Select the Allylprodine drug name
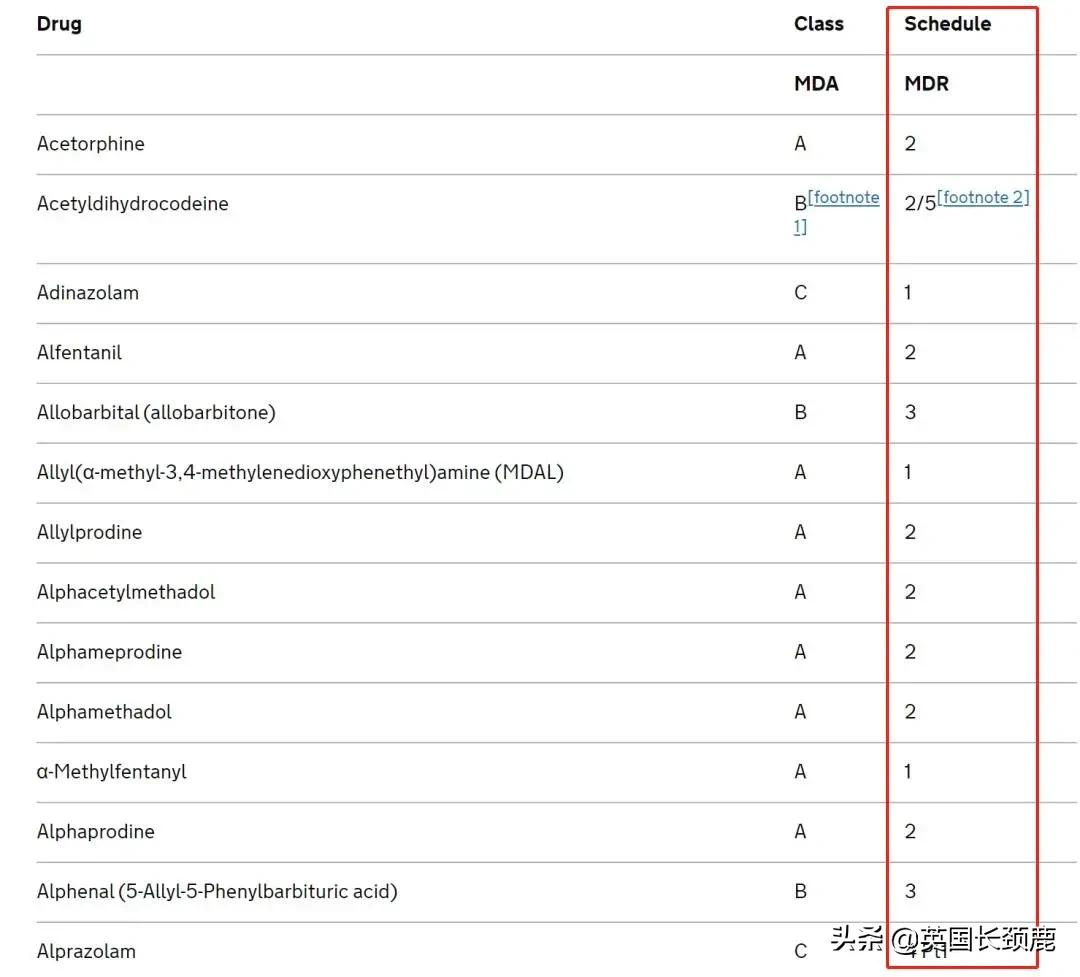 point(90,533)
